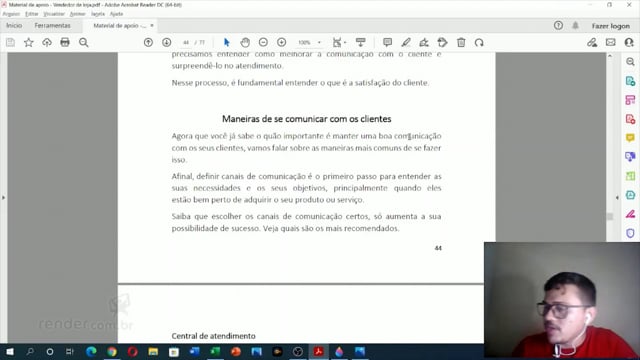Open the pink Organize Pages tool in right pane
Image resolution: width=640 pixels, height=360 pixels.
(630, 100)
